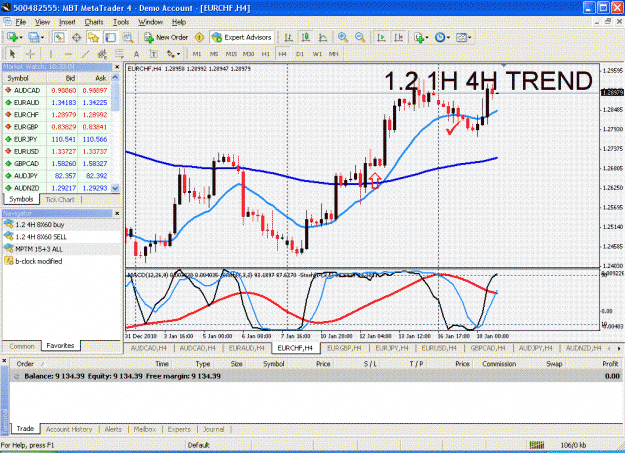Switch chart to bar chart icon

(x=288, y=37)
